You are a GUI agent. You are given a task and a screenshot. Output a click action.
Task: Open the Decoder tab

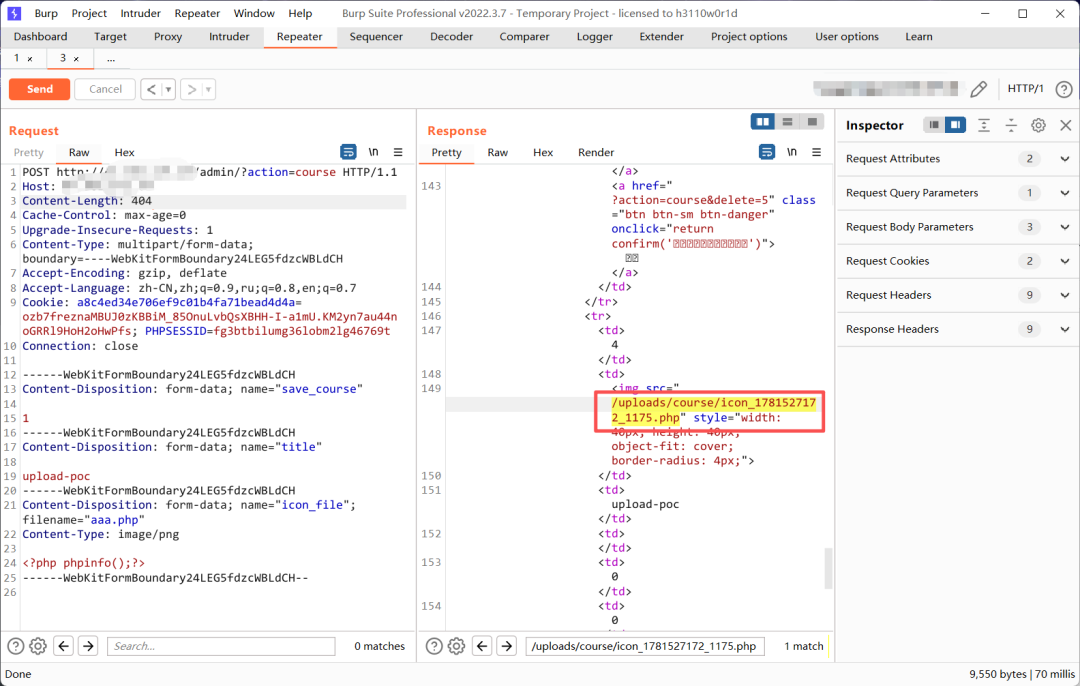[451, 37]
